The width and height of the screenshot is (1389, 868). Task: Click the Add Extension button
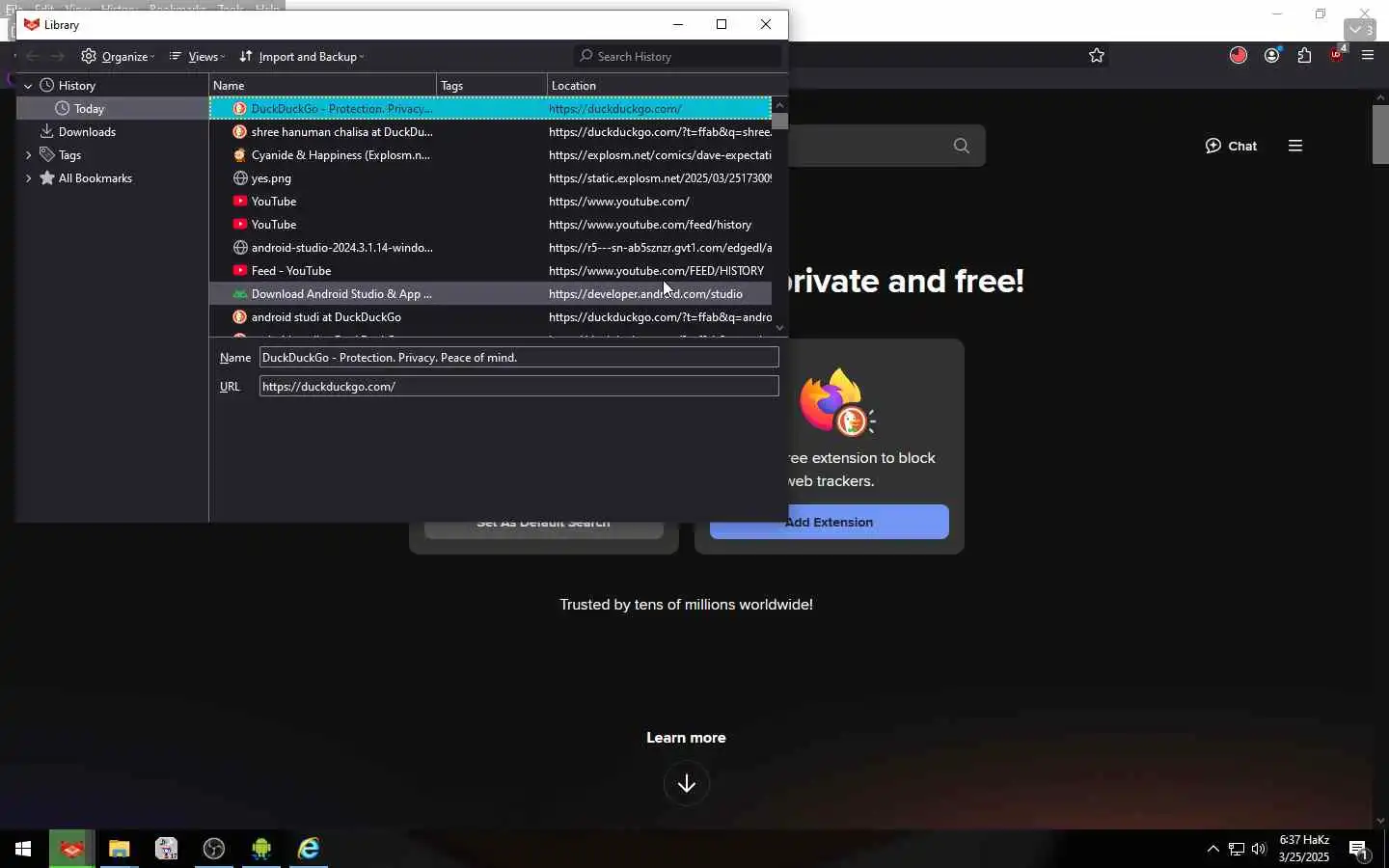(830, 522)
